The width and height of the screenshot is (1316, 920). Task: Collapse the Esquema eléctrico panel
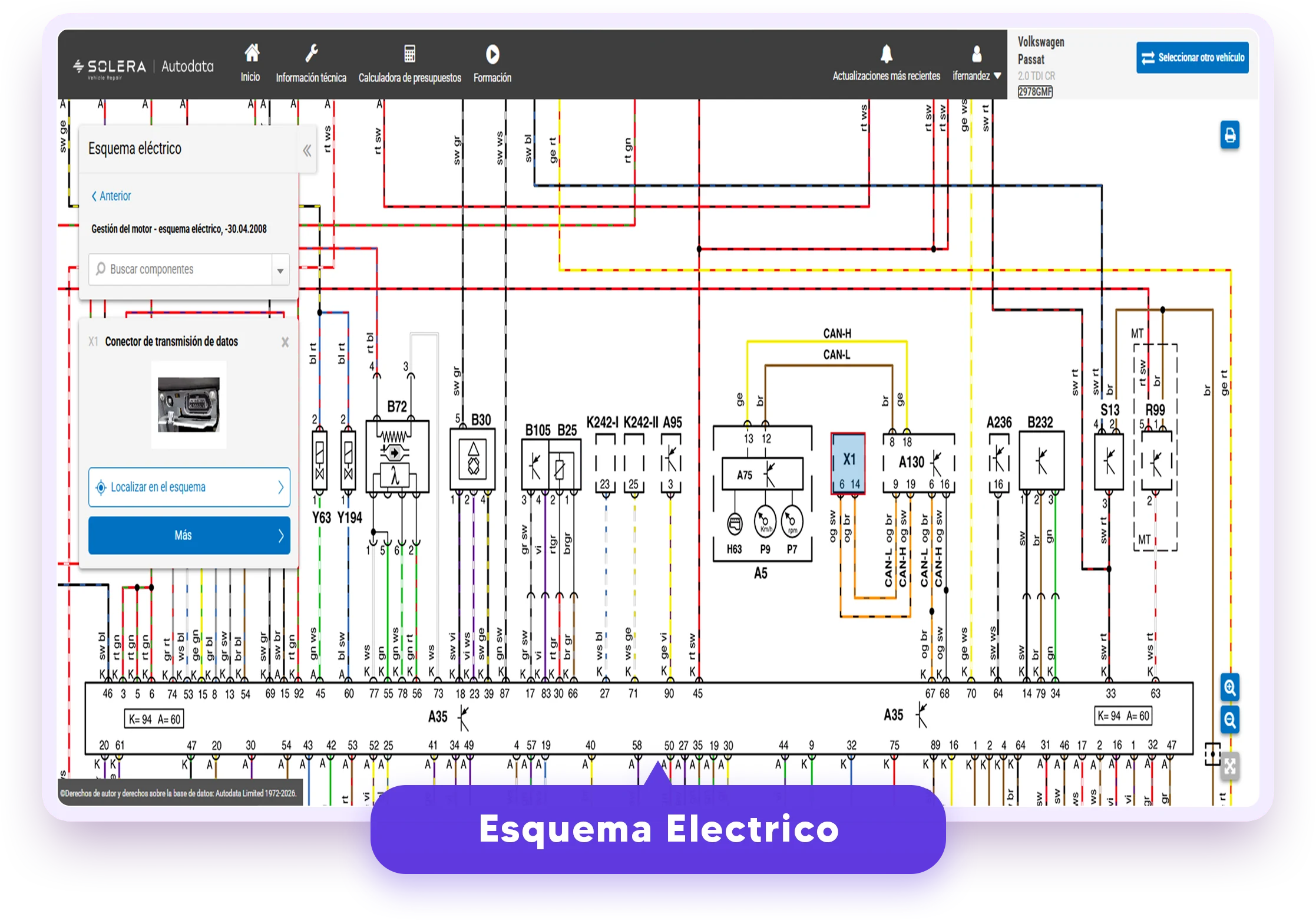tap(307, 150)
